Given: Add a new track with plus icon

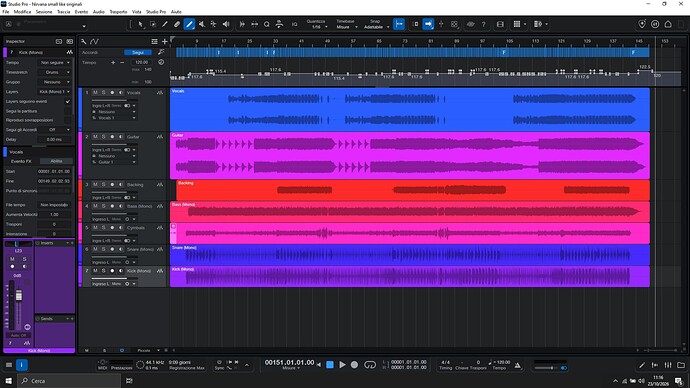Looking at the screenshot, I should tap(165, 41).
